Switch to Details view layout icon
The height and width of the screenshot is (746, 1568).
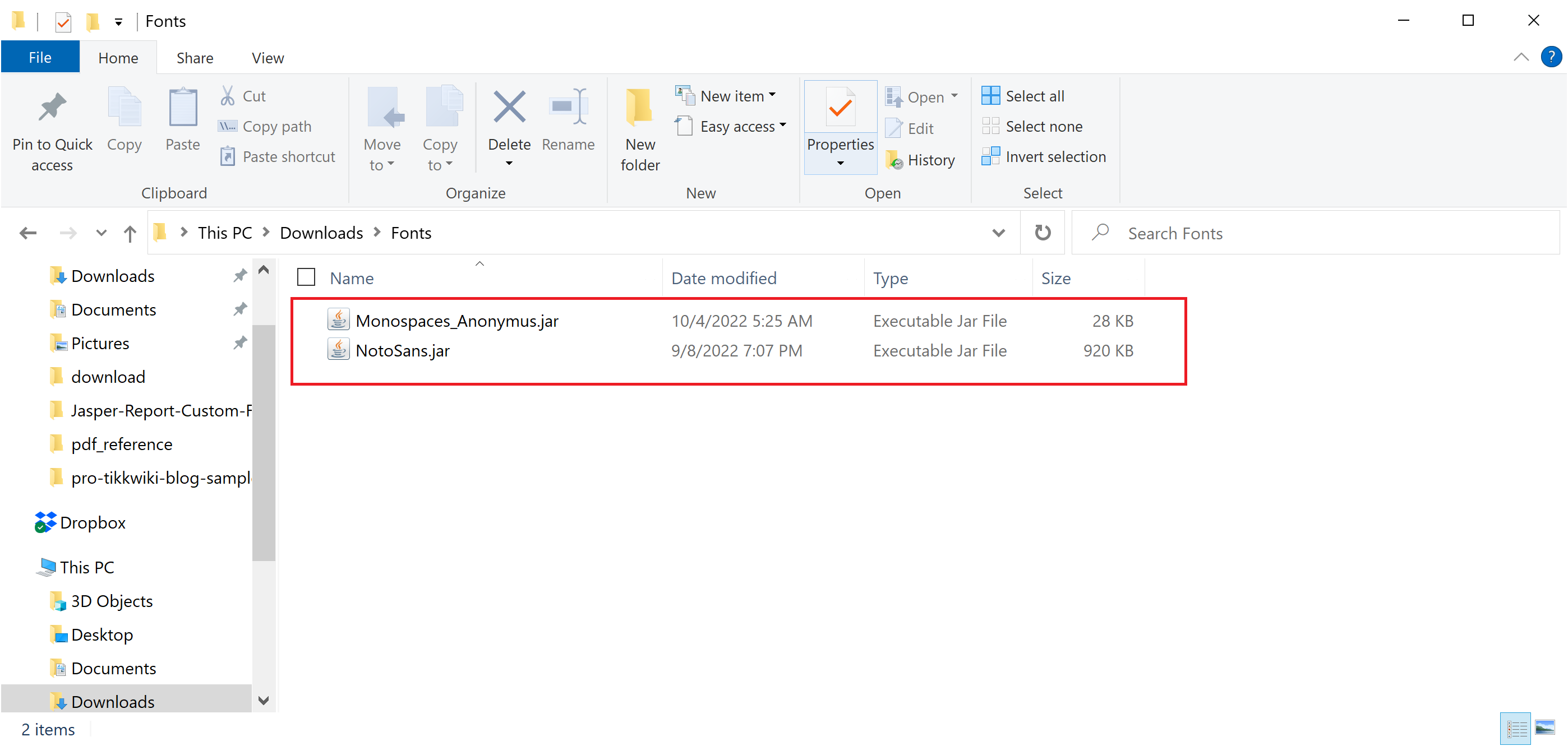[x=1516, y=729]
